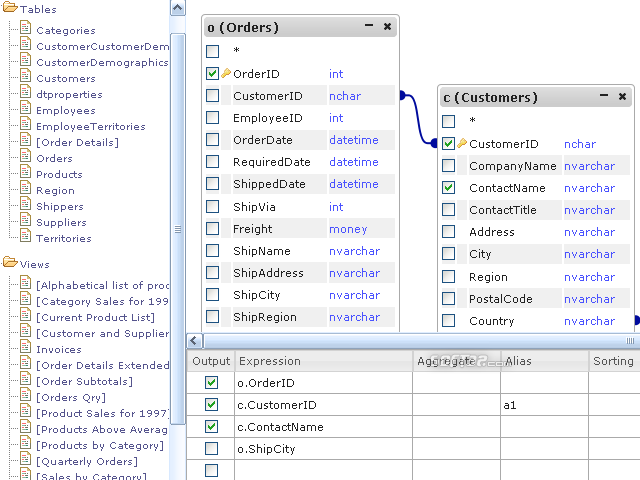This screenshot has height=480, width=640.
Task: Click the up arrow of the tree scrollbar
Action: pyautogui.click(x=178, y=8)
